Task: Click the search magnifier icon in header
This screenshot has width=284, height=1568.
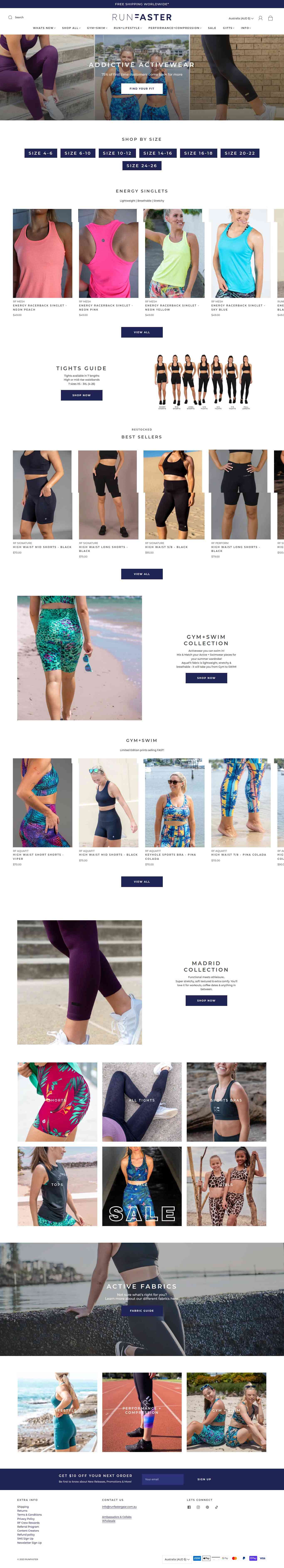Action: pyautogui.click(x=10, y=18)
